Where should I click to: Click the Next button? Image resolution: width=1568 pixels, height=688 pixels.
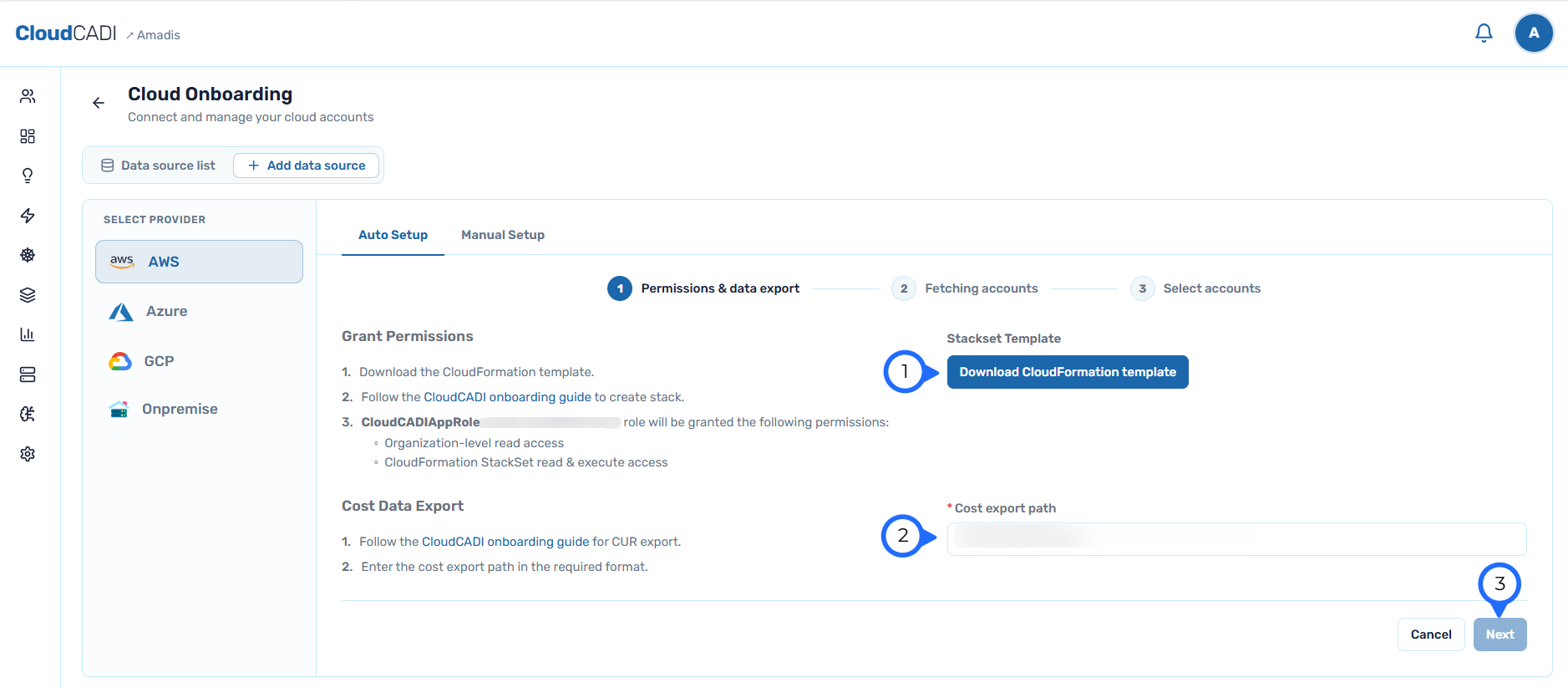tap(1500, 634)
